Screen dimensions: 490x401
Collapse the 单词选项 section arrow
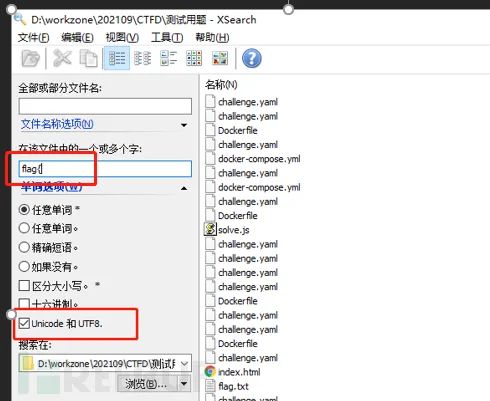coord(184,188)
